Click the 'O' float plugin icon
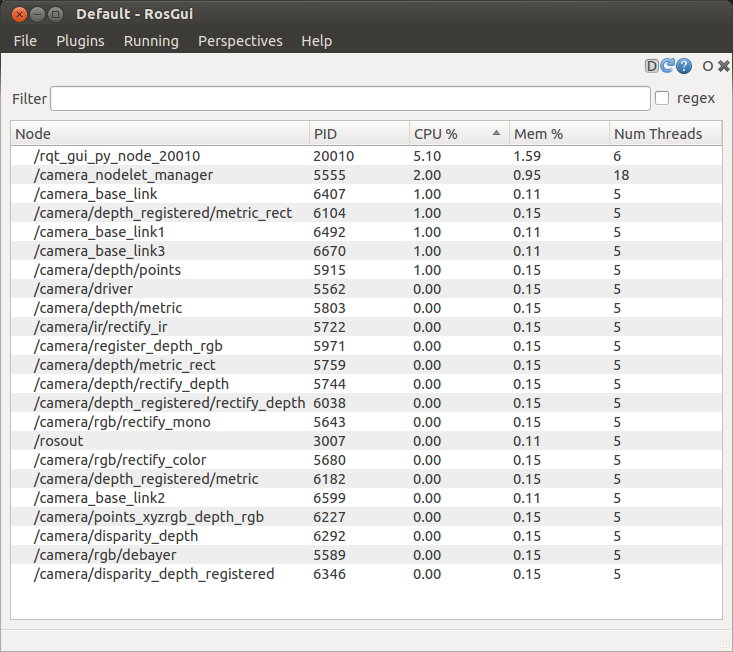Viewport: 733px width, 652px height. point(708,67)
